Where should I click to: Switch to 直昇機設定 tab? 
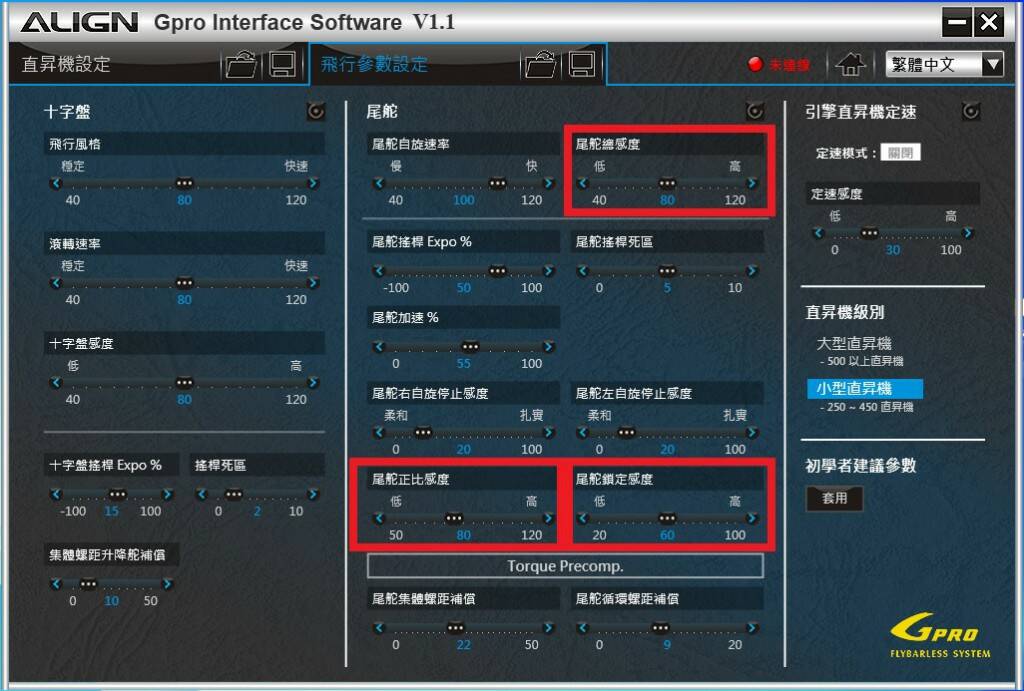pyautogui.click(x=66, y=65)
